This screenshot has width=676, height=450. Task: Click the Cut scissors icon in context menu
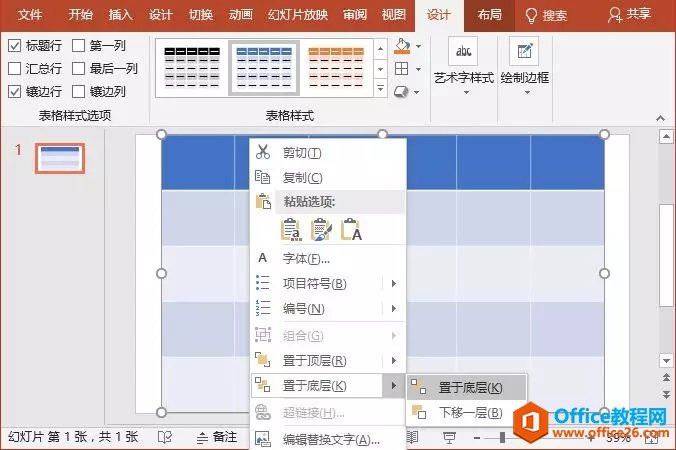coord(263,152)
